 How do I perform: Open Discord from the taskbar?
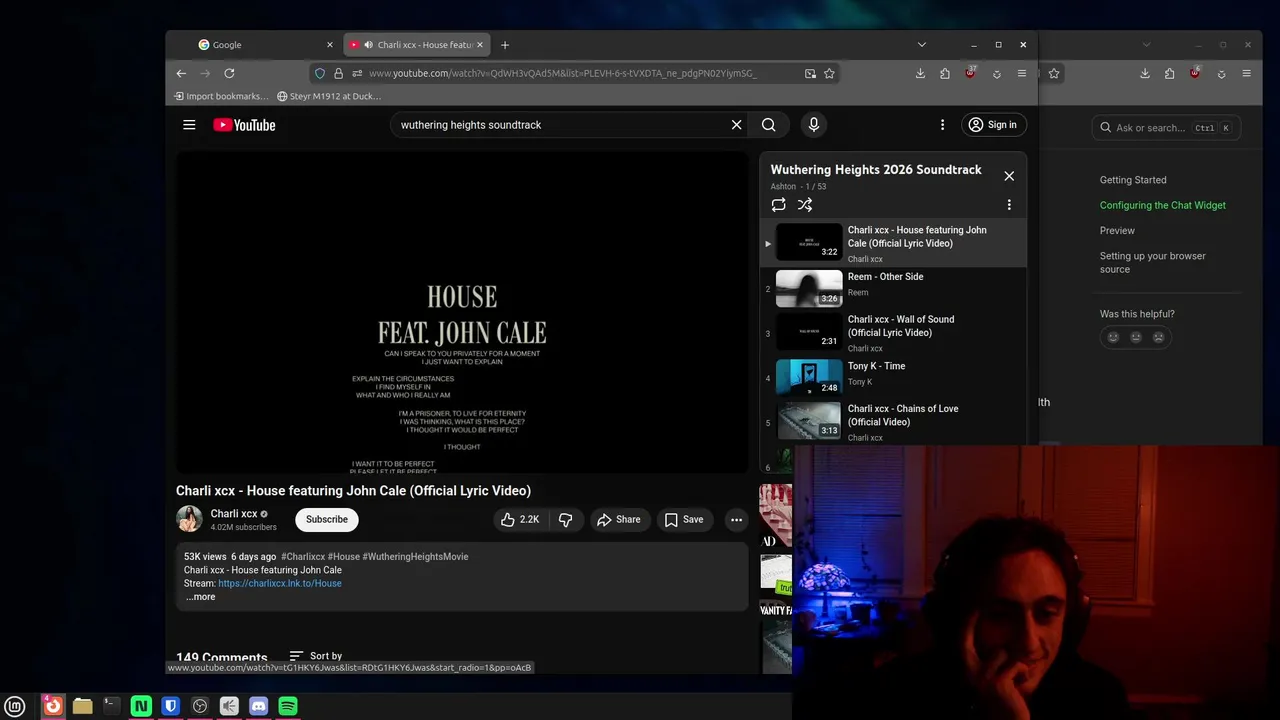[x=258, y=706]
